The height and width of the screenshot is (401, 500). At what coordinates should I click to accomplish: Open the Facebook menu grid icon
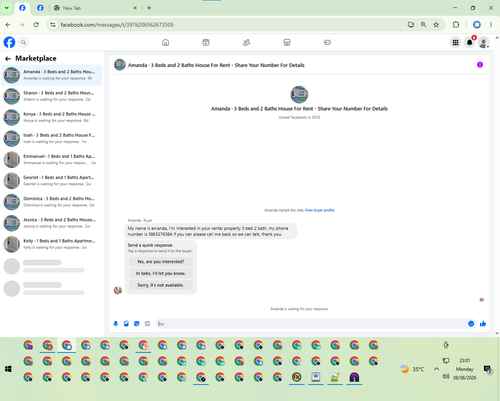455,42
